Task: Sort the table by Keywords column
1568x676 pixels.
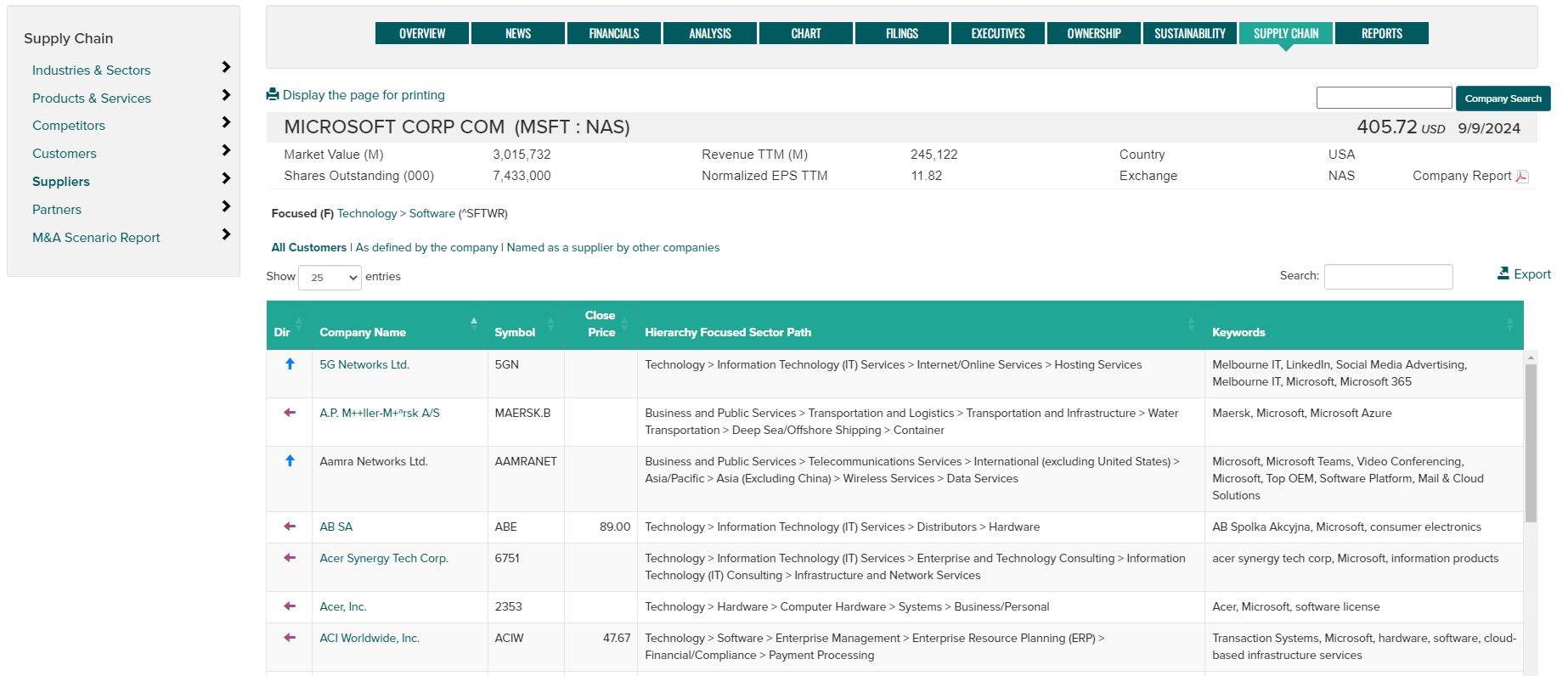Action: tap(1509, 324)
